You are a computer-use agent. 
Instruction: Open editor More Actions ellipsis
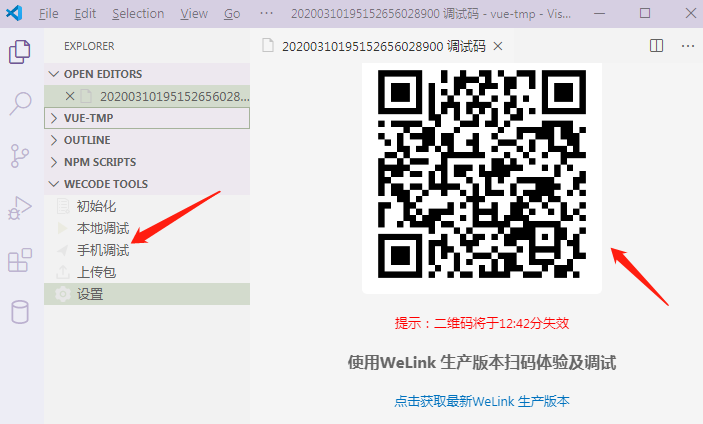tap(688, 46)
